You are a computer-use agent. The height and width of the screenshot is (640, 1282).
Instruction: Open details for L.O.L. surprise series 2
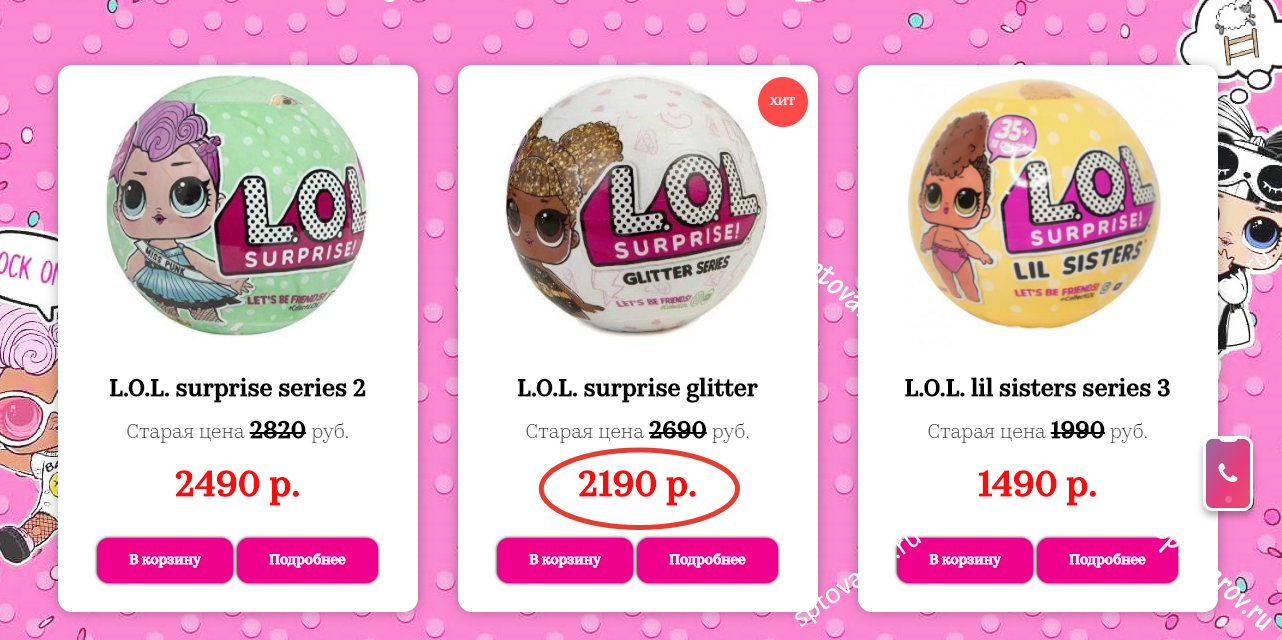[x=307, y=560]
